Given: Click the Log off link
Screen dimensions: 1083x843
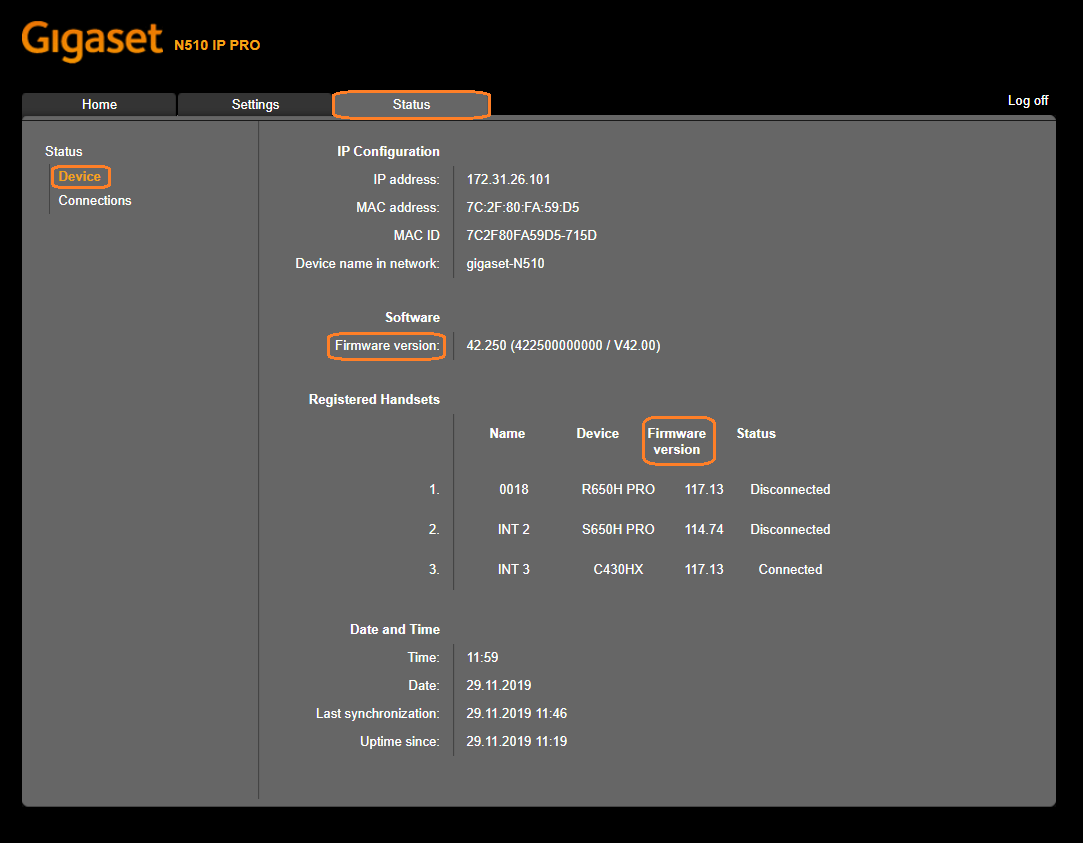Looking at the screenshot, I should point(1027,100).
